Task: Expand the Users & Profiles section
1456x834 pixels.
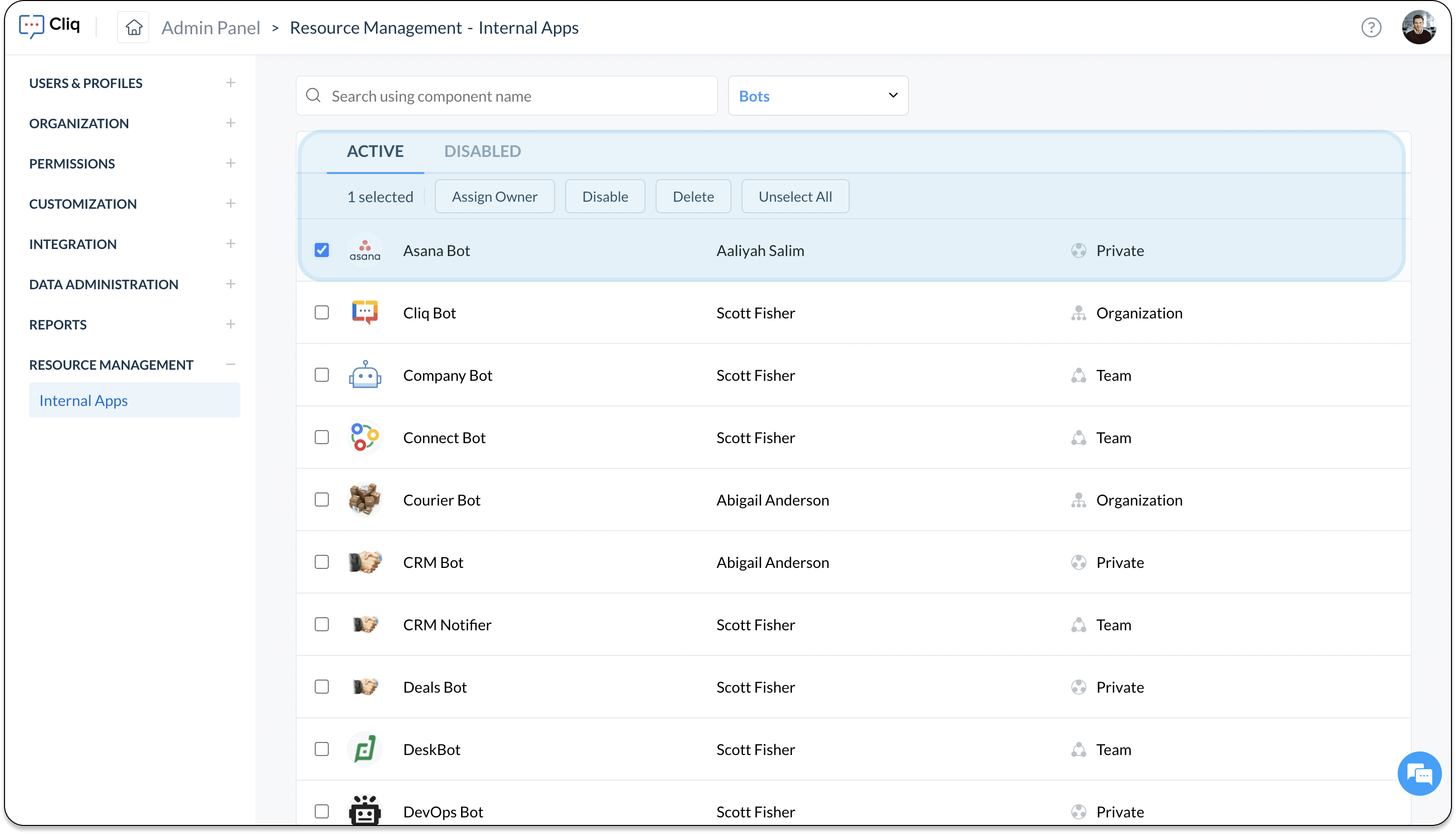Action: [230, 83]
